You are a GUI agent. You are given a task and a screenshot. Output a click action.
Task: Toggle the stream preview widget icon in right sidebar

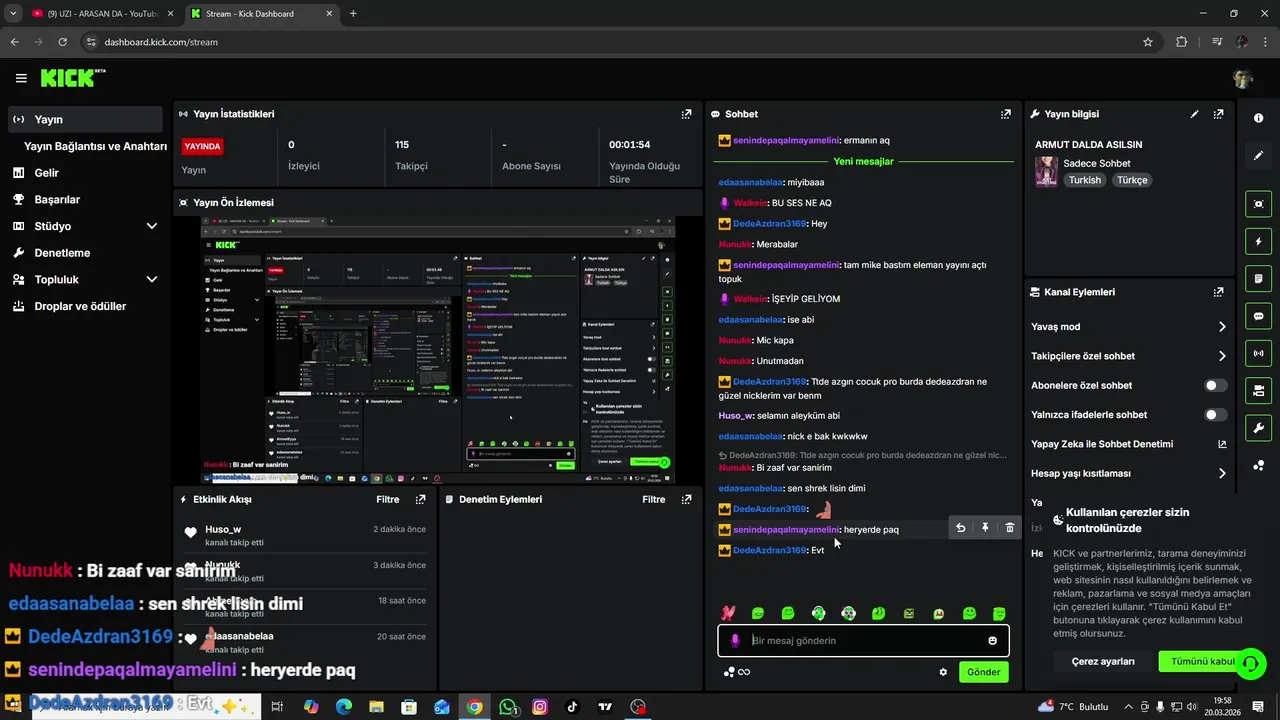[x=1258, y=204]
